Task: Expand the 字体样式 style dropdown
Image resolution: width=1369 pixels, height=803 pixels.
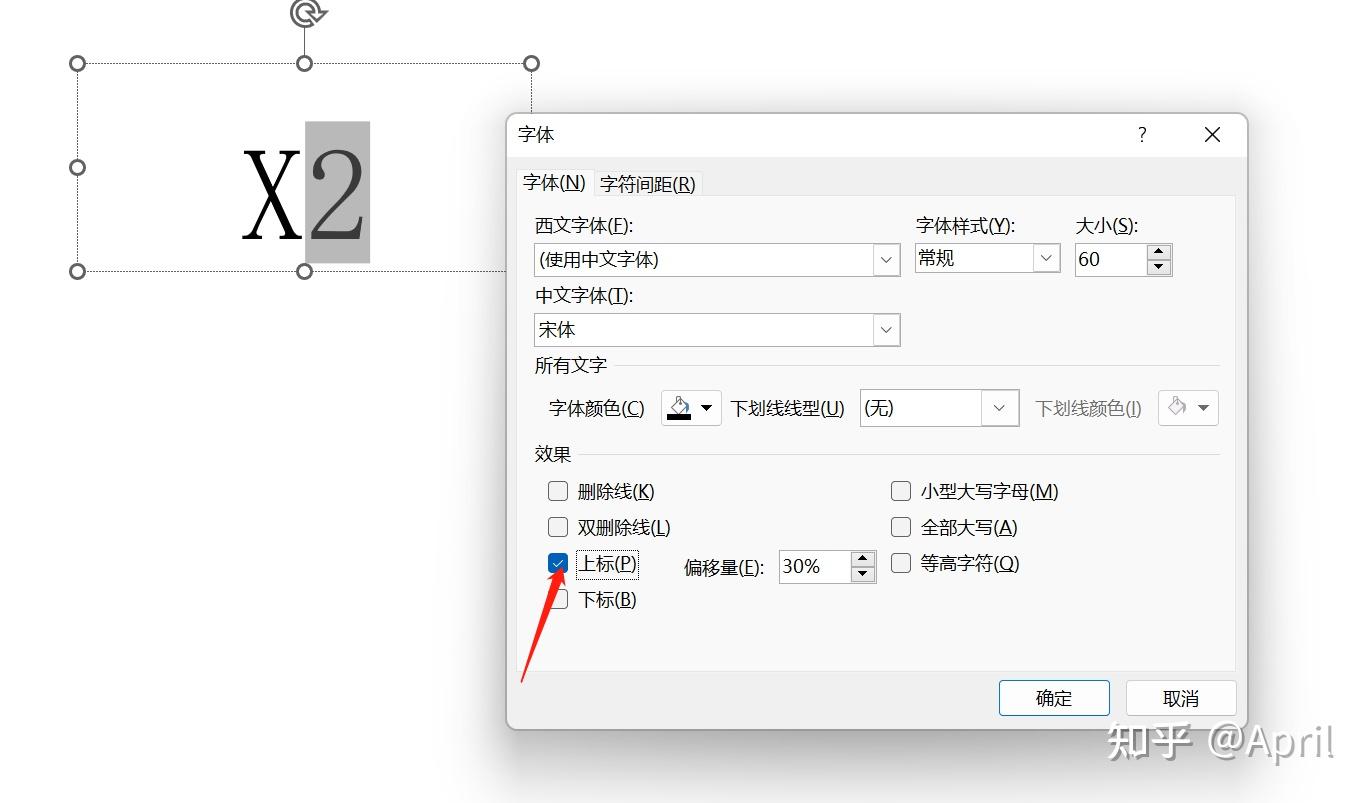Action: pos(1046,258)
